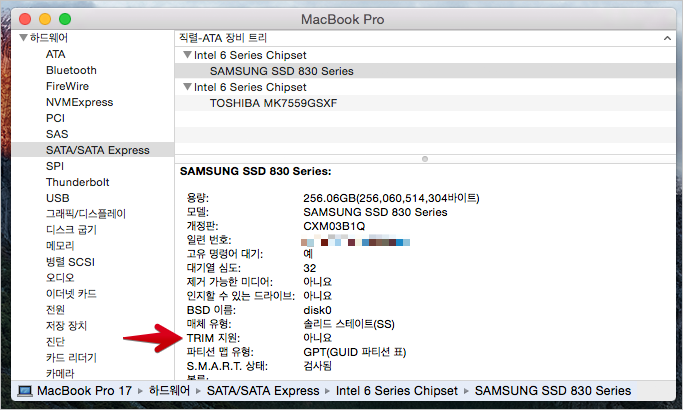Image resolution: width=683 pixels, height=410 pixels.
Task: Select 카드 리더기 in the sidebar
Action: coord(71,358)
